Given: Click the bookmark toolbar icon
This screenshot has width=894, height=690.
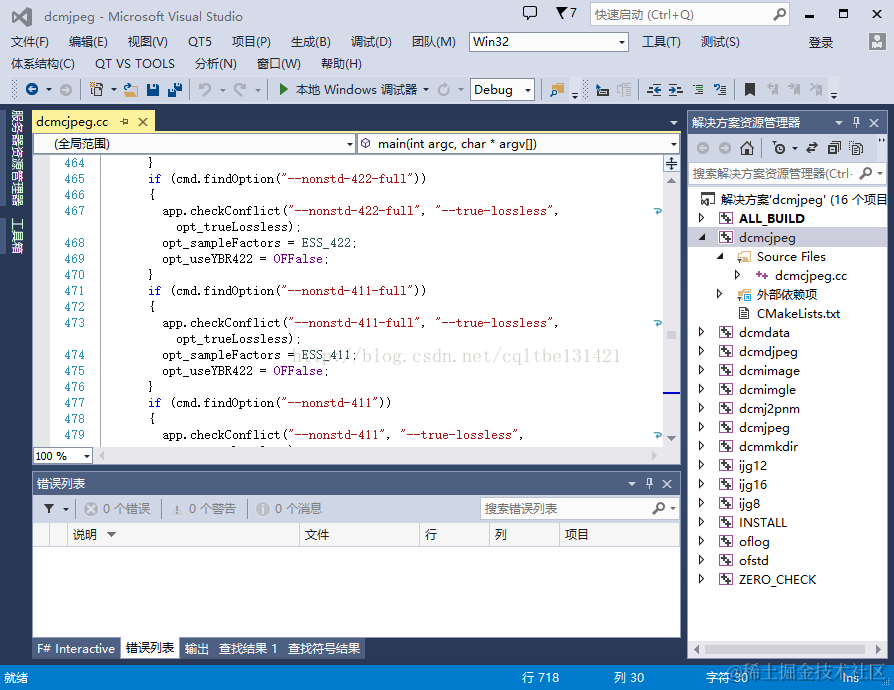Looking at the screenshot, I should point(750,90).
